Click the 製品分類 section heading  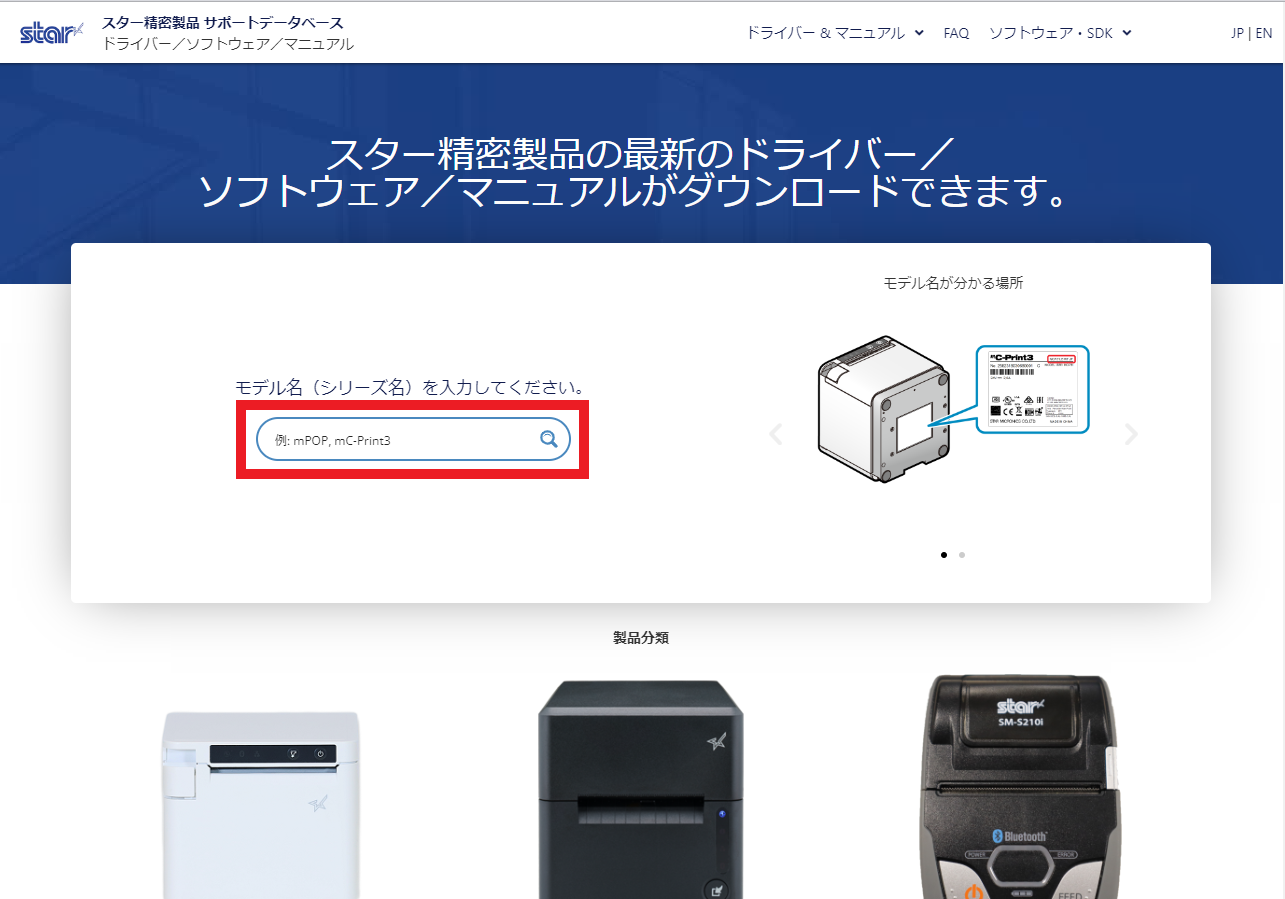(641, 637)
